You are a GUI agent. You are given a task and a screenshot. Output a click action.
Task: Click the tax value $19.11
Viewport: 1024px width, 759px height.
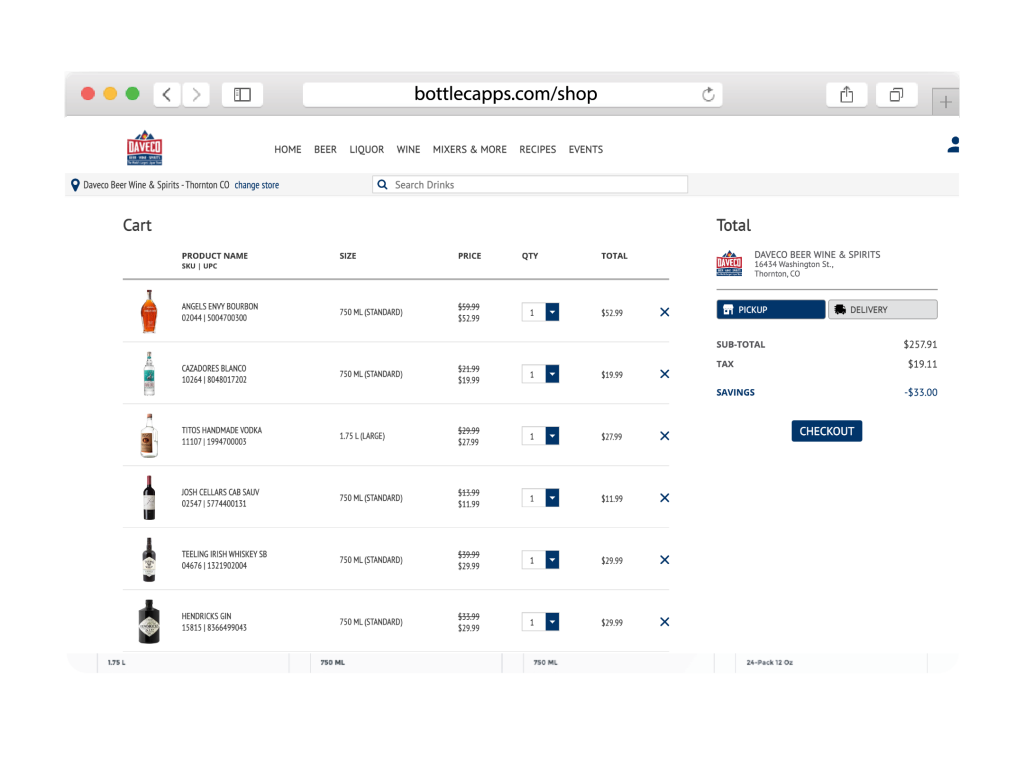922,364
